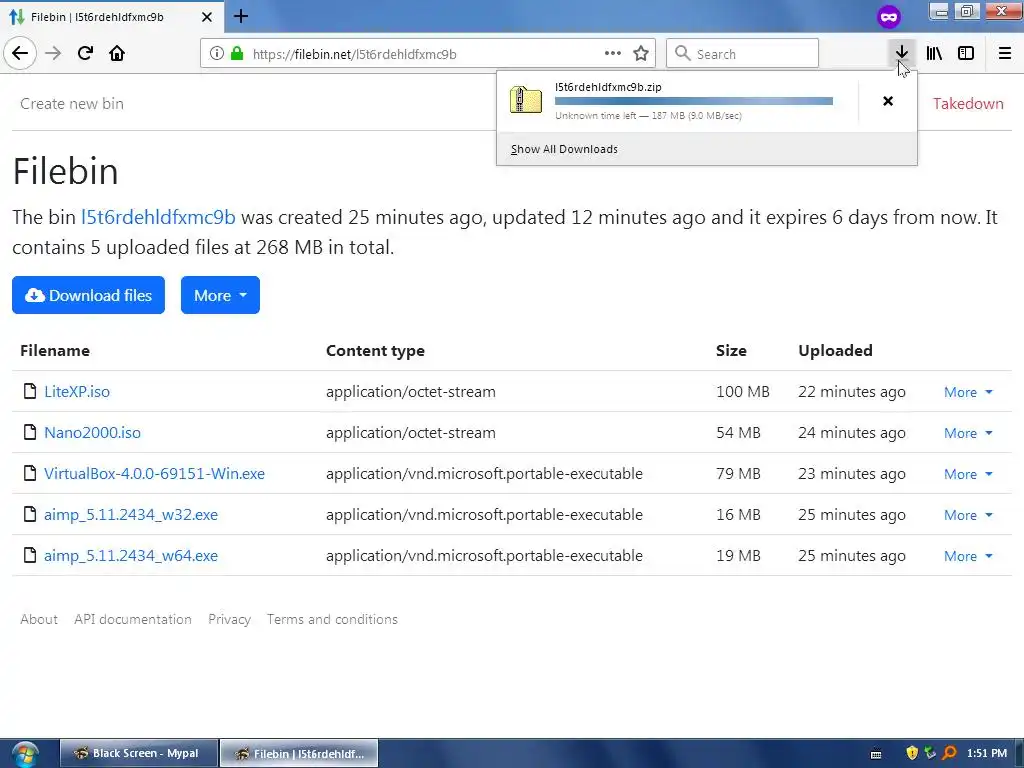This screenshot has height=768, width=1024.
Task: Click the zip file icon in downloads panel
Action: click(526, 100)
